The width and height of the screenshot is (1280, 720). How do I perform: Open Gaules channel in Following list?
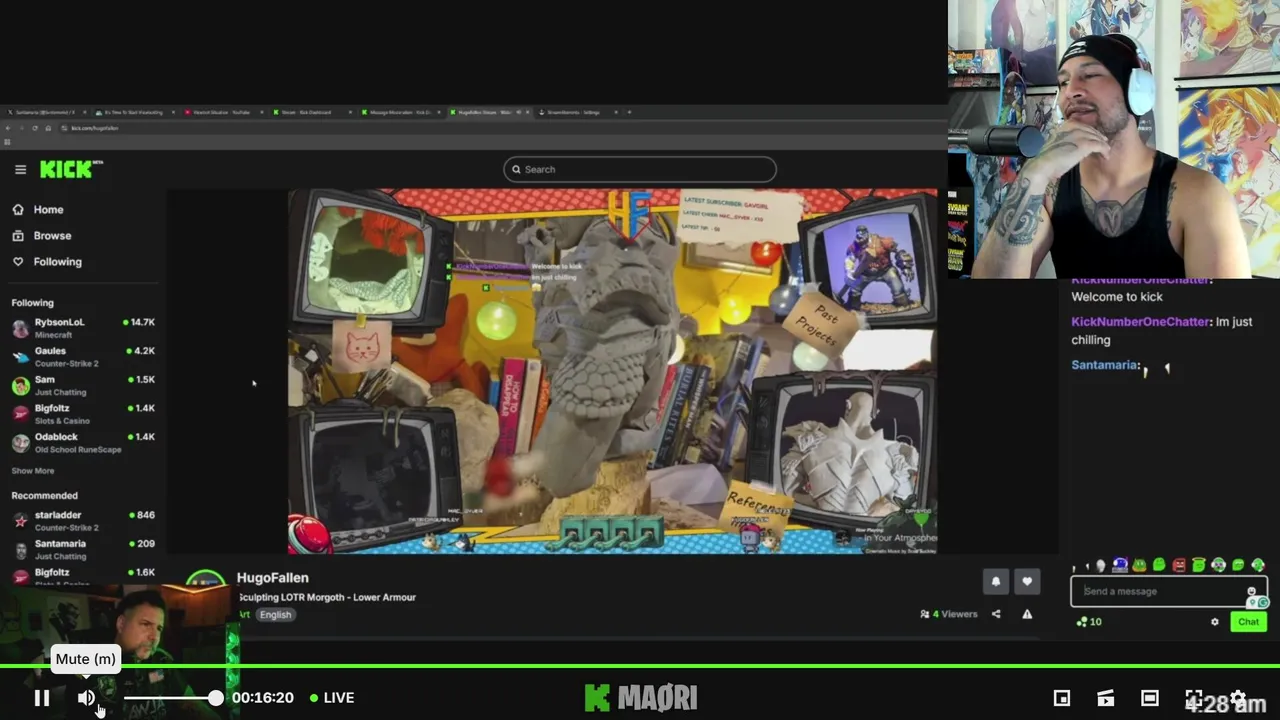point(83,355)
